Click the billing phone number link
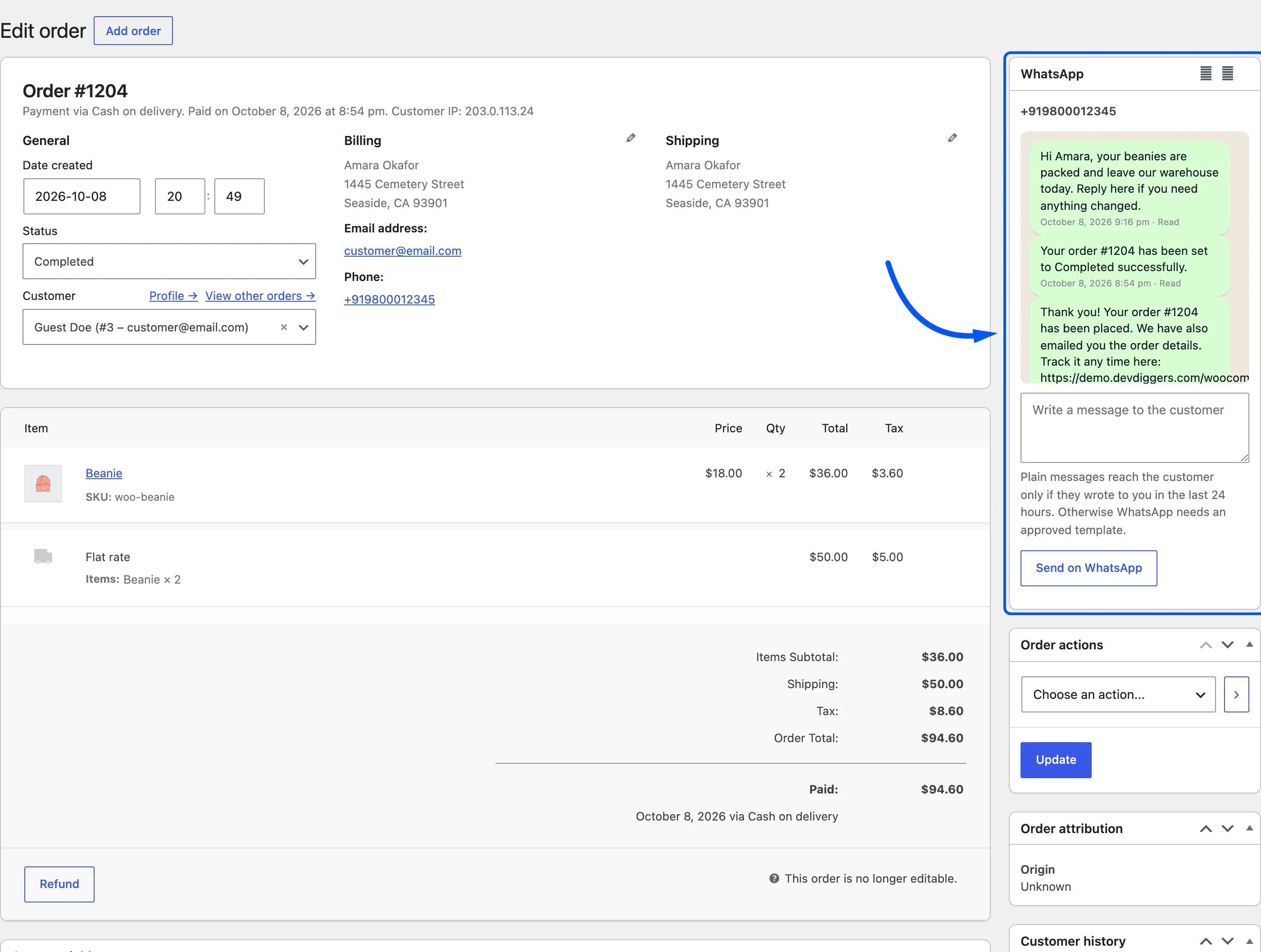1261x952 pixels. (390, 299)
